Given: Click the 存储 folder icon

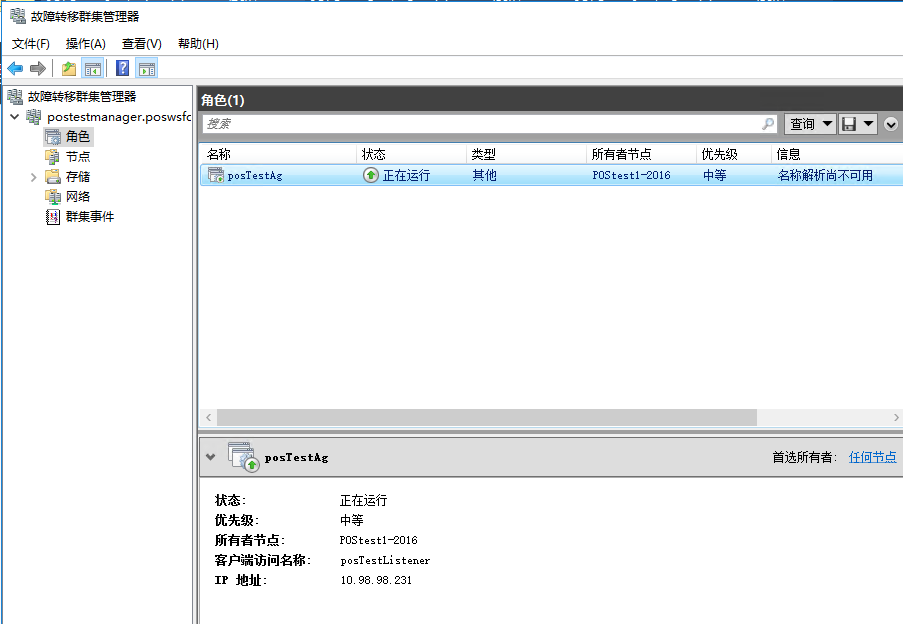Looking at the screenshot, I should (x=52, y=176).
